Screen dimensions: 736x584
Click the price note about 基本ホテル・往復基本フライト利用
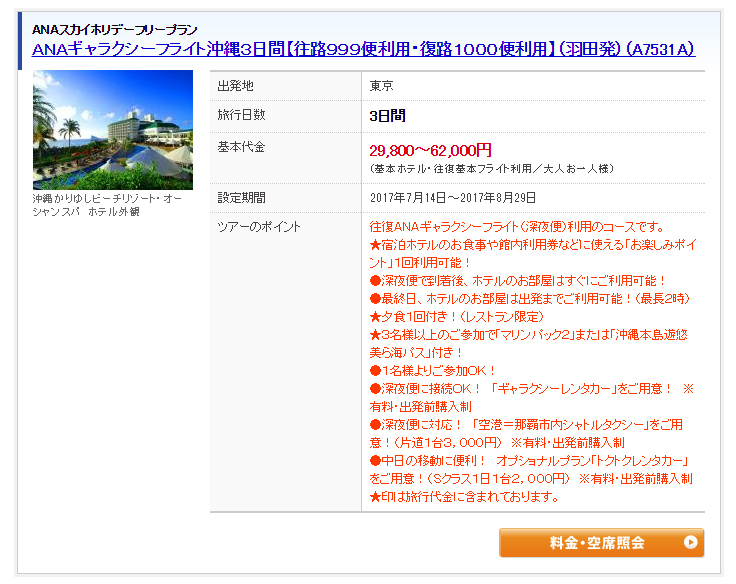(x=491, y=168)
